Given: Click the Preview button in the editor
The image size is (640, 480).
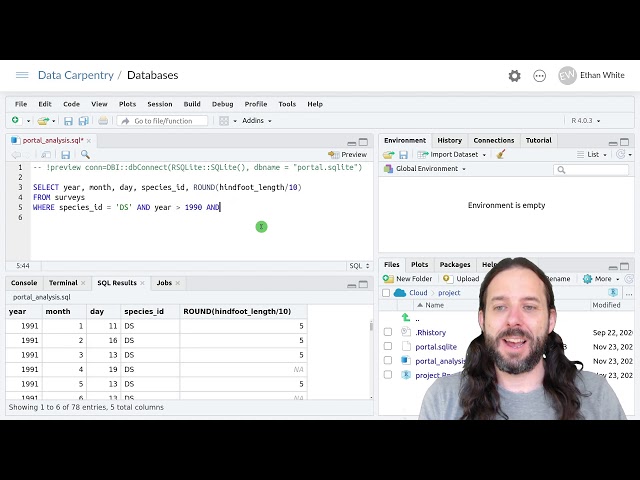Looking at the screenshot, I should click(x=347, y=155).
